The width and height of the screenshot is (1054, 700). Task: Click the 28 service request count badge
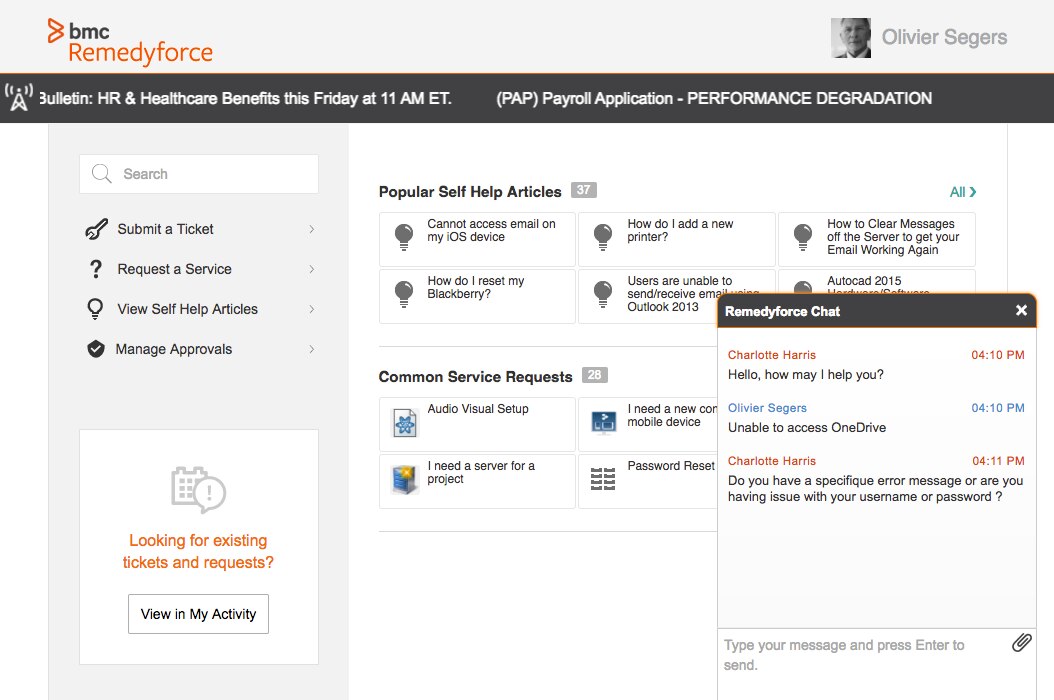[x=594, y=375]
